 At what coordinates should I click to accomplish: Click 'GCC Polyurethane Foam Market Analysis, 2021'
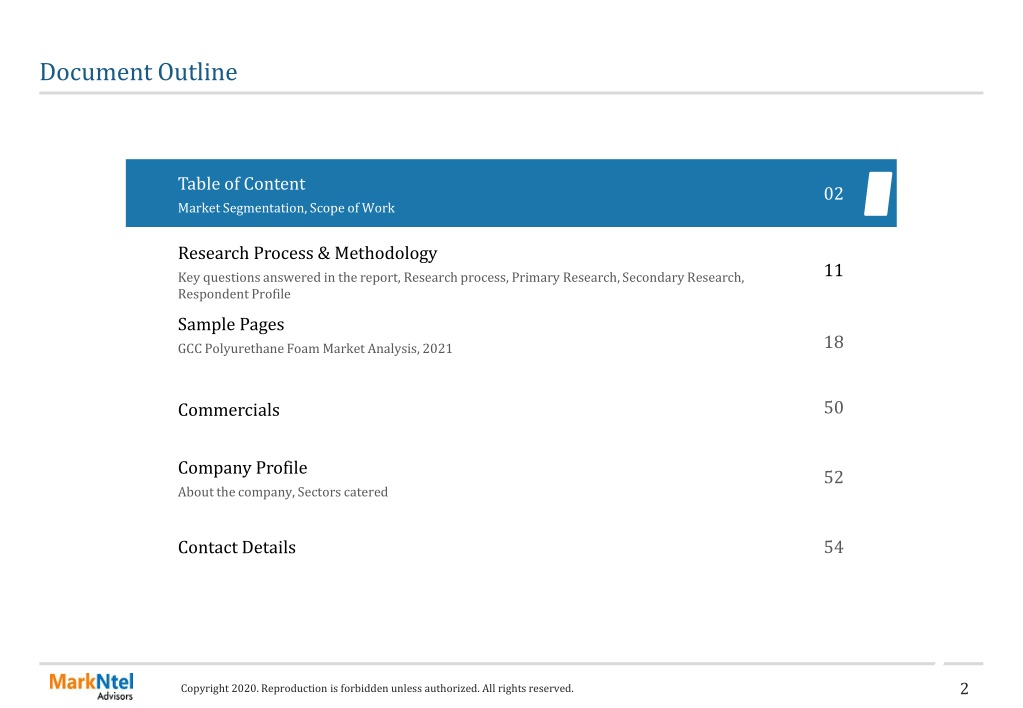pos(315,348)
